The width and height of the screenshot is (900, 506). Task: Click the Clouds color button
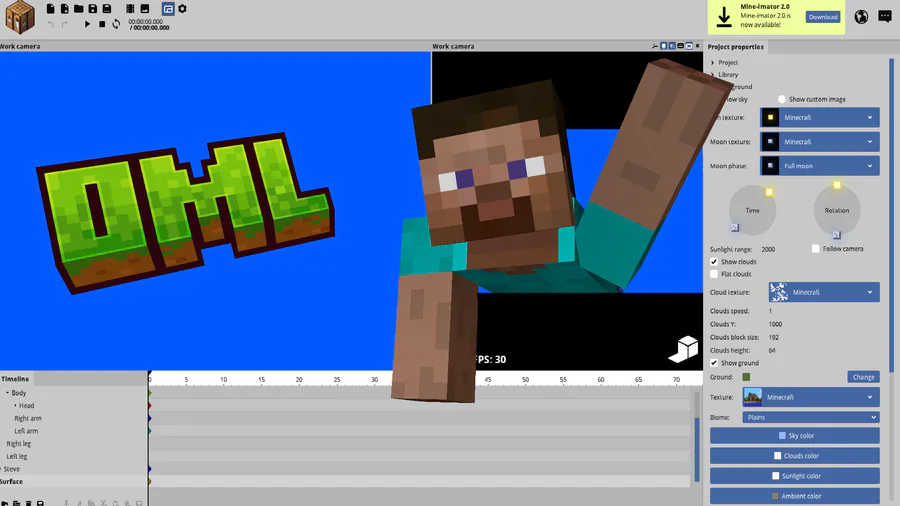coord(794,456)
